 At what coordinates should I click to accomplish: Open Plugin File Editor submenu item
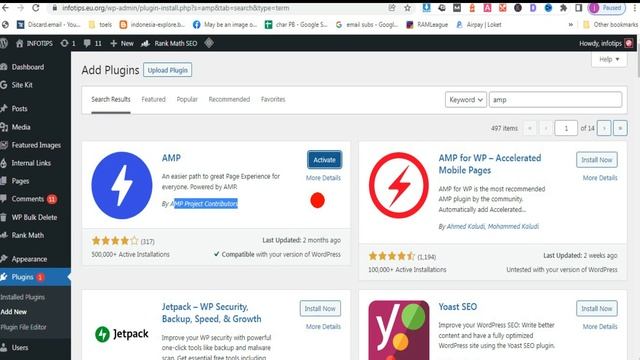pyautogui.click(x=23, y=327)
